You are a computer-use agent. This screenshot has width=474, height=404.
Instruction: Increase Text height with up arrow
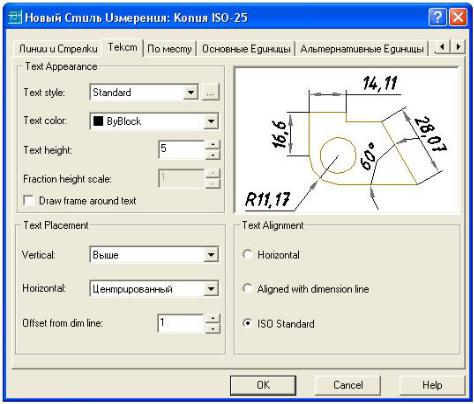213,145
